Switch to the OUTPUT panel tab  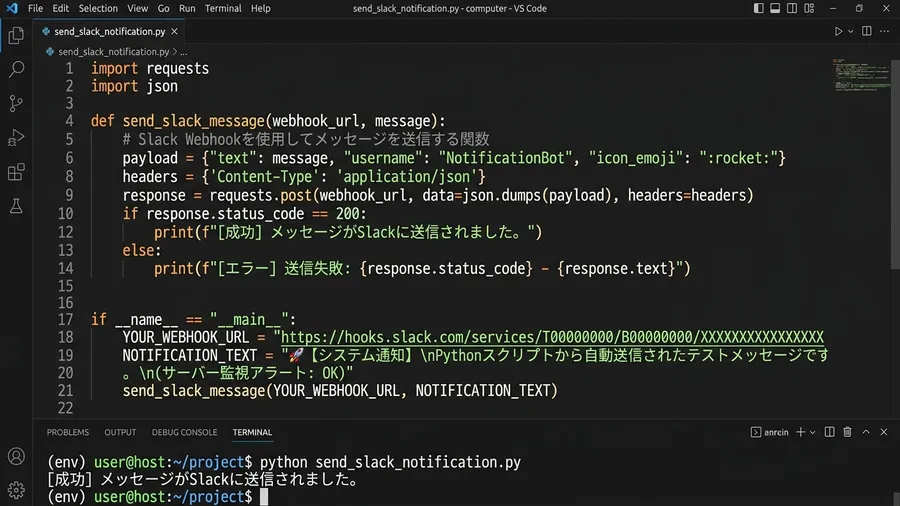[x=120, y=432]
